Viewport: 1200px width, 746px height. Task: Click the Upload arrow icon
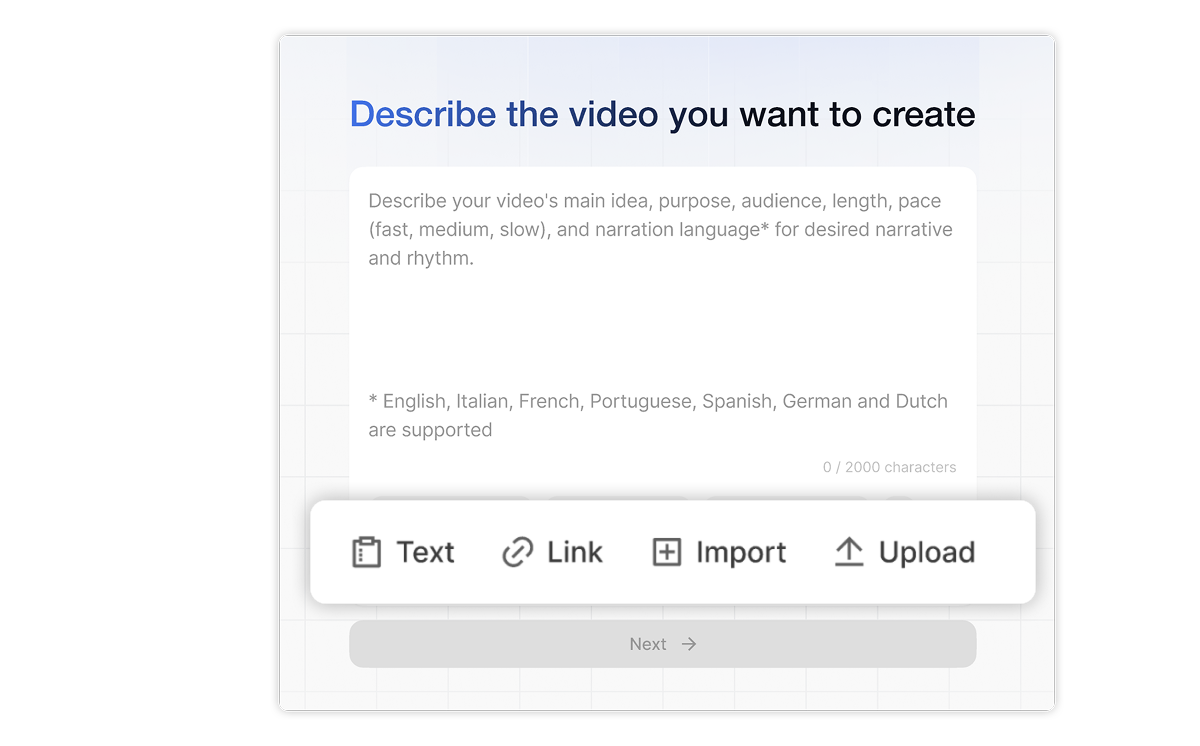click(849, 551)
